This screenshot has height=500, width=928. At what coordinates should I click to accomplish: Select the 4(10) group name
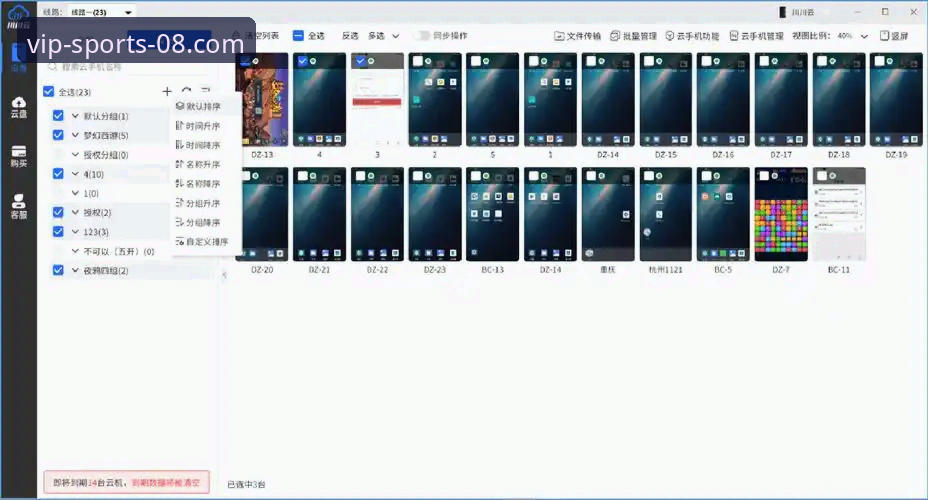(x=94, y=174)
